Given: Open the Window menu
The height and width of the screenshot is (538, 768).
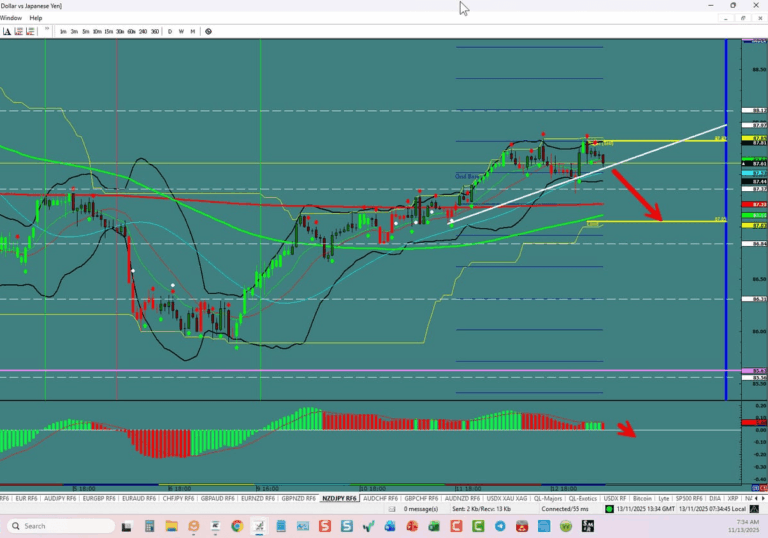Looking at the screenshot, I should click(x=11, y=18).
